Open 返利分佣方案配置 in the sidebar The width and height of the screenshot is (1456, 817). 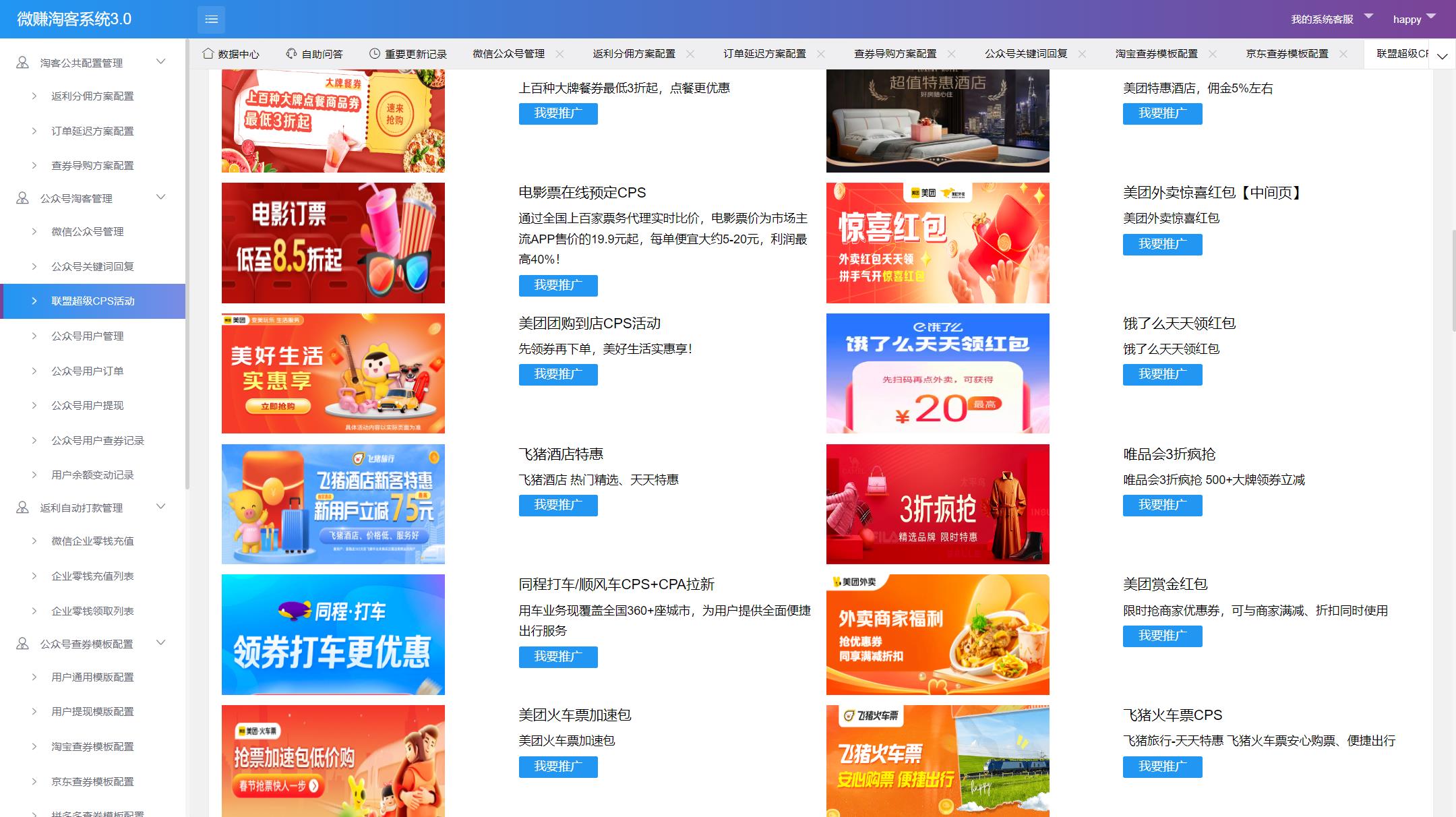click(93, 96)
